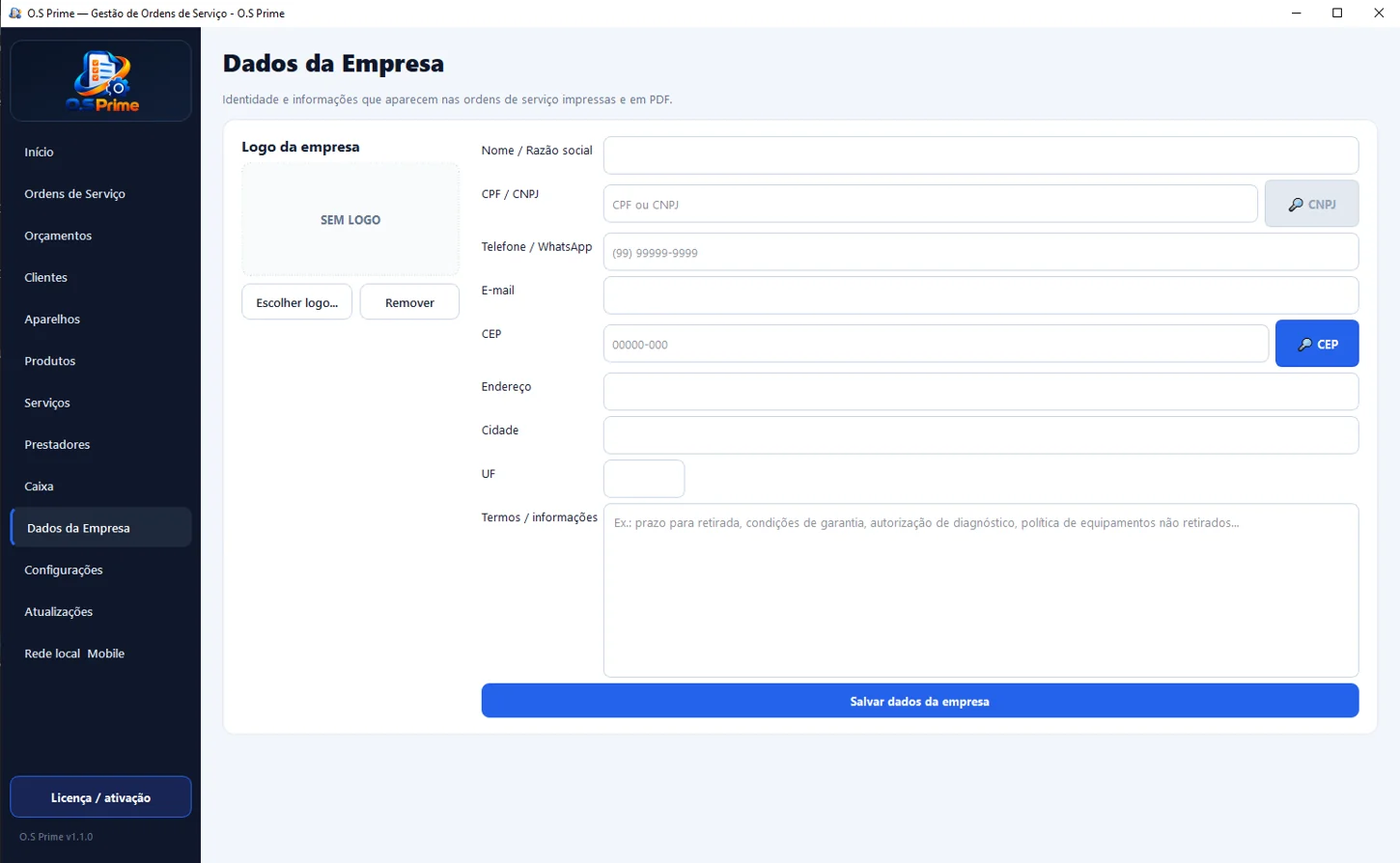Focus the E-mail input field

(x=981, y=295)
